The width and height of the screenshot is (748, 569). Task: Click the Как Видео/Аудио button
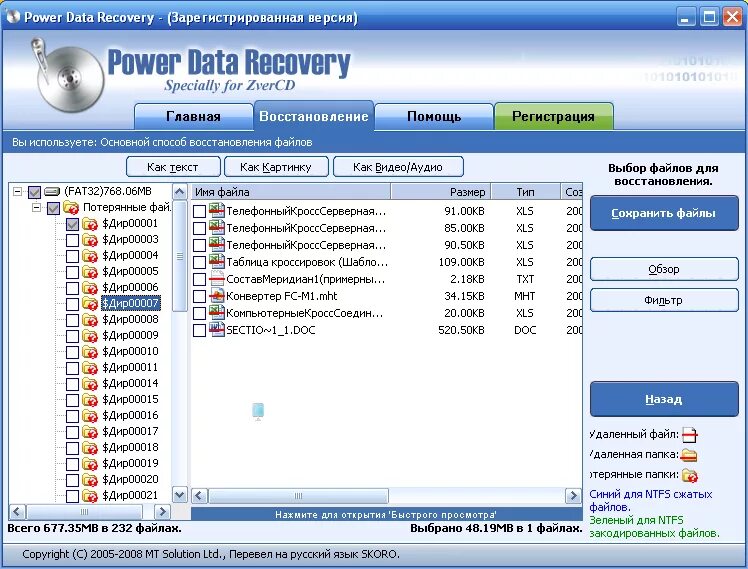(398, 167)
